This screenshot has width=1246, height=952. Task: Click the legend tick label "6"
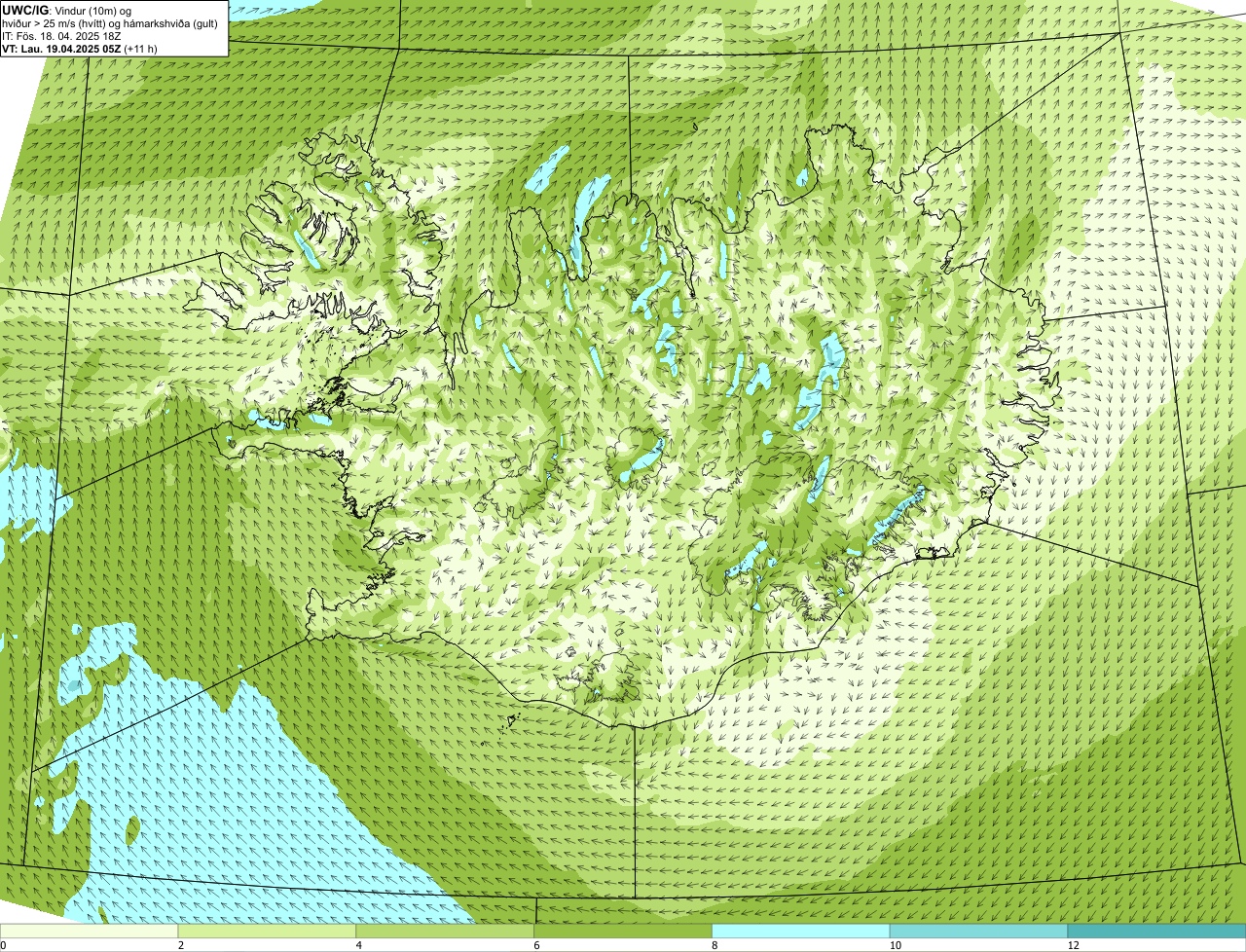[x=536, y=945]
